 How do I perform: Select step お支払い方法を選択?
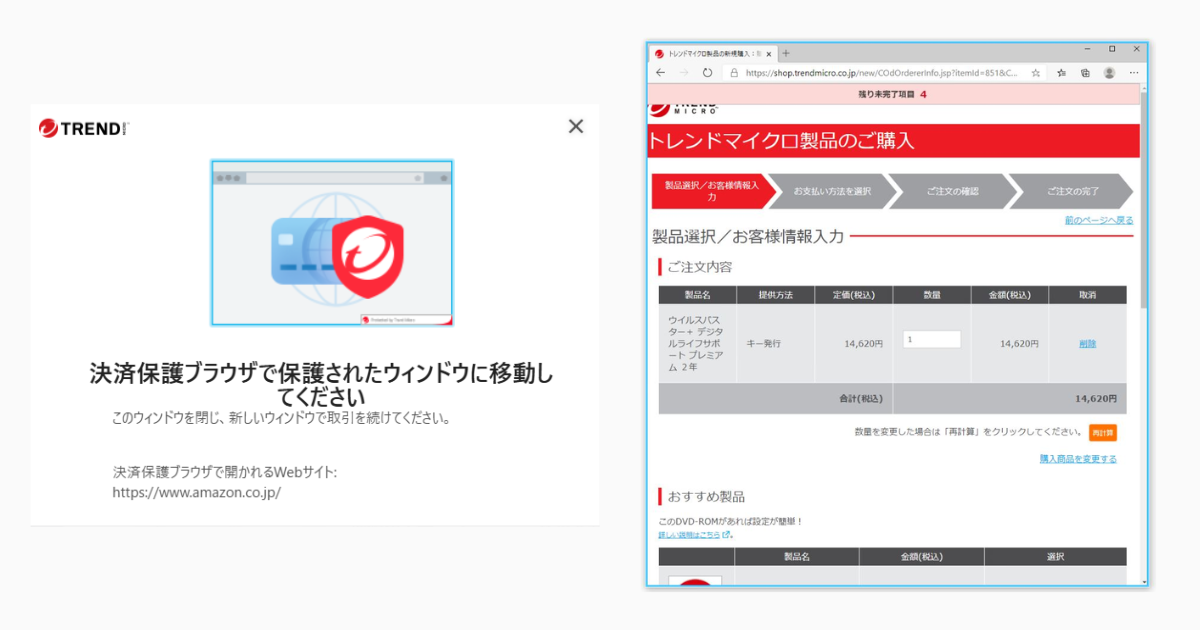click(832, 190)
